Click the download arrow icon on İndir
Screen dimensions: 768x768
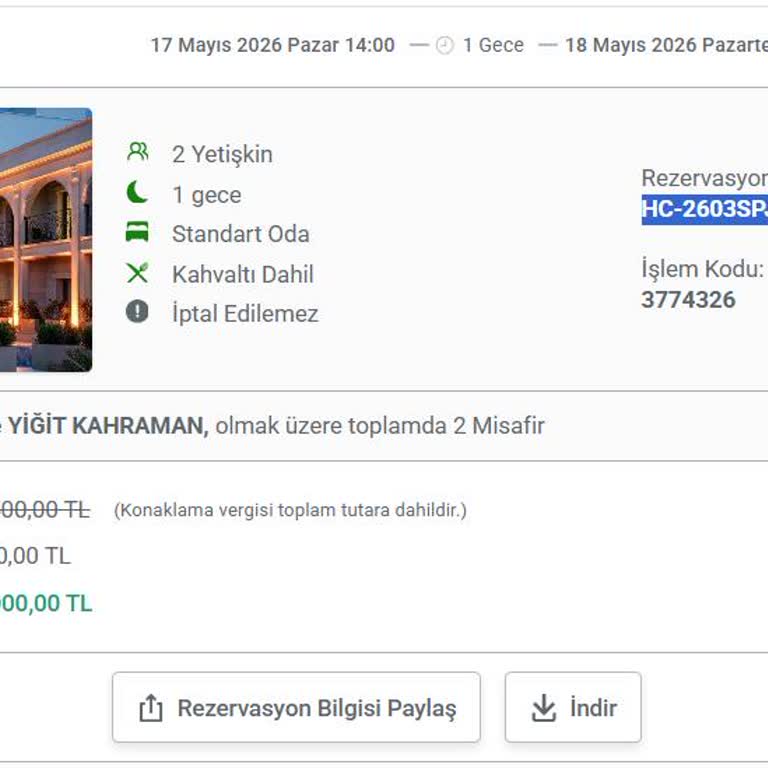click(544, 708)
